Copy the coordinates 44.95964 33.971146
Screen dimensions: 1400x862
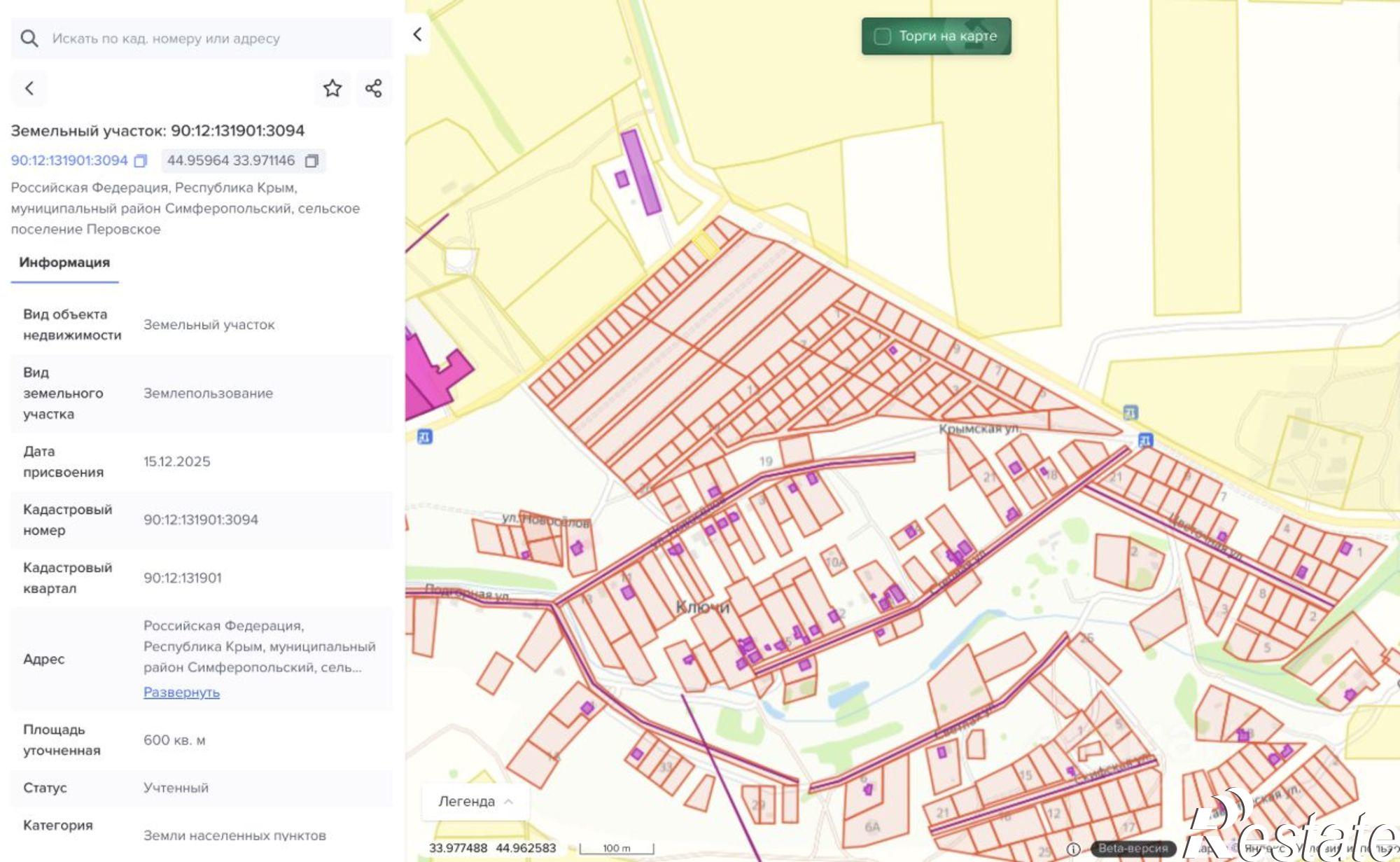coord(312,161)
